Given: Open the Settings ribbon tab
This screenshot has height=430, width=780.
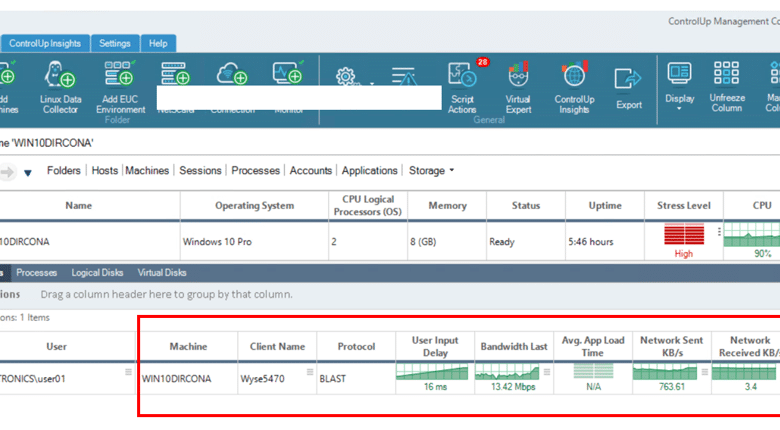Looking at the screenshot, I should [x=114, y=43].
